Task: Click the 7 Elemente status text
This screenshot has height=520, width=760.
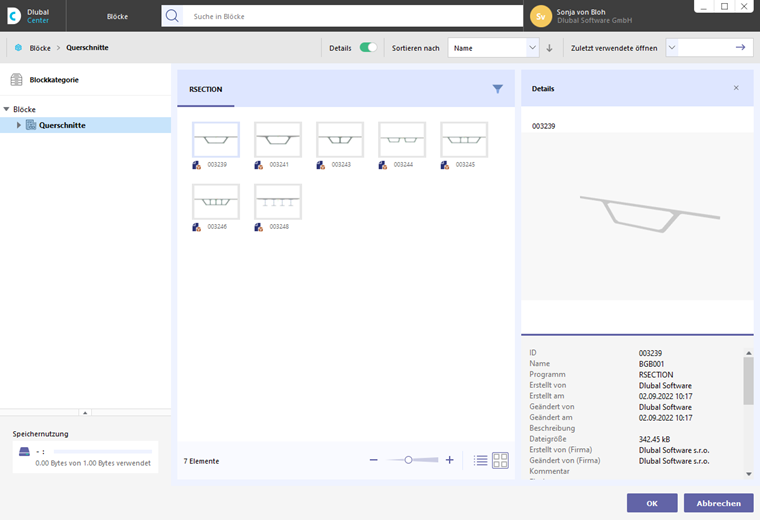Action: (x=201, y=461)
